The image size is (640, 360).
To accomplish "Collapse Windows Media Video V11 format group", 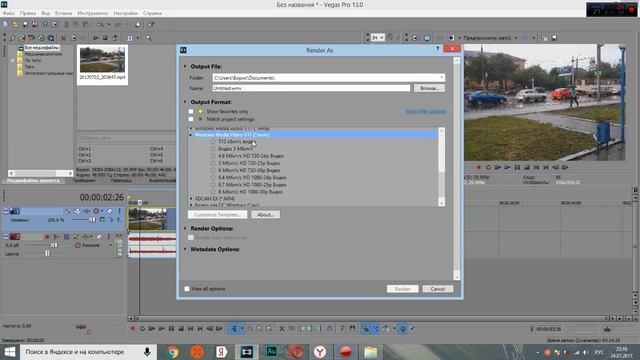I will [x=191, y=135].
